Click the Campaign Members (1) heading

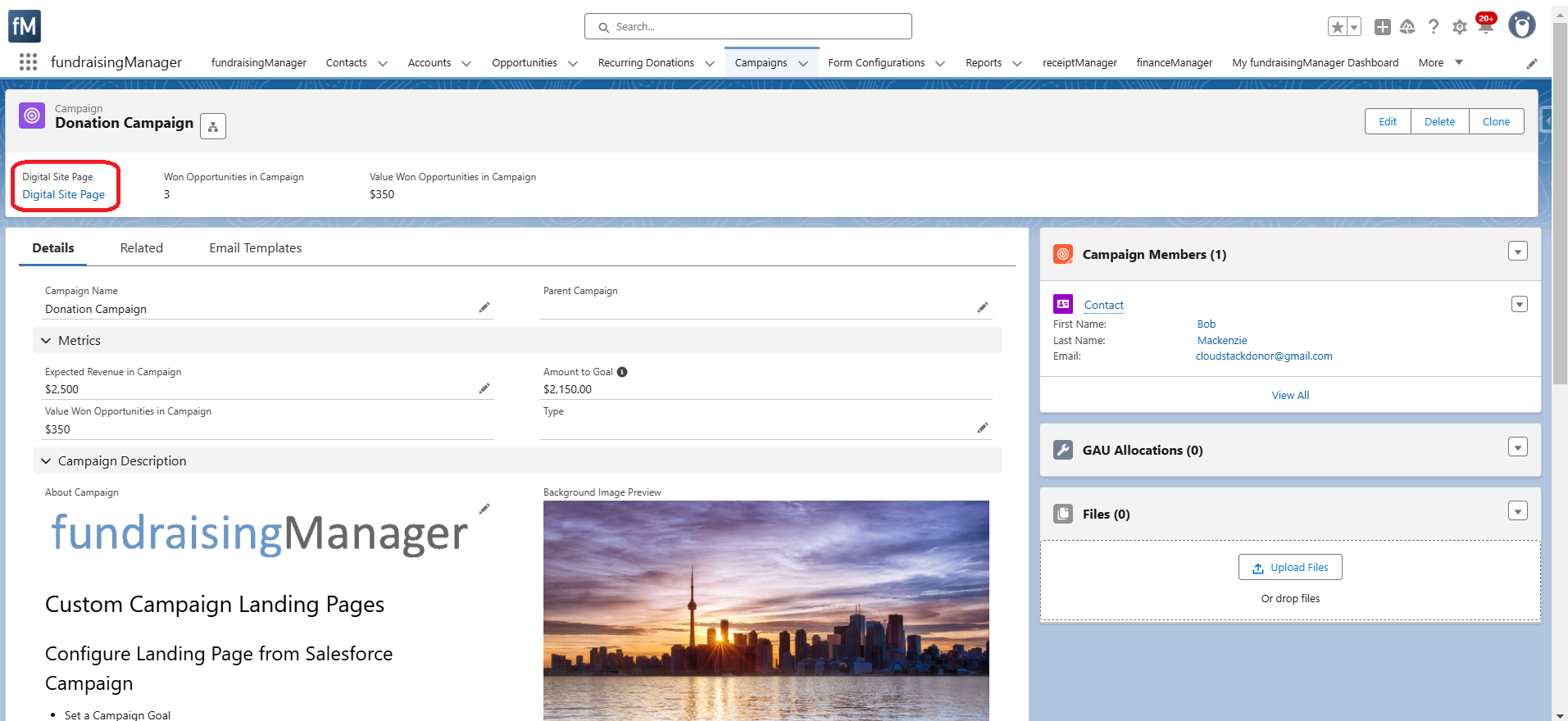(x=1154, y=254)
